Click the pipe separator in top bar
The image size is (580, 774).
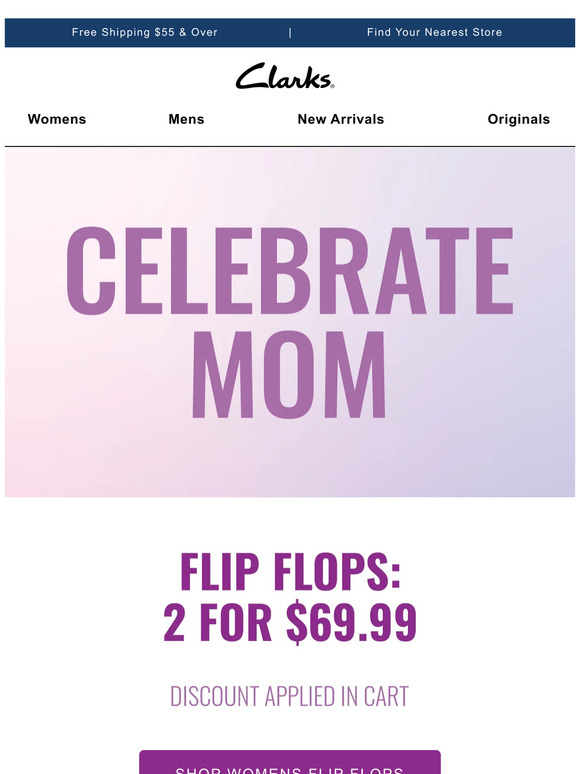[290, 33]
